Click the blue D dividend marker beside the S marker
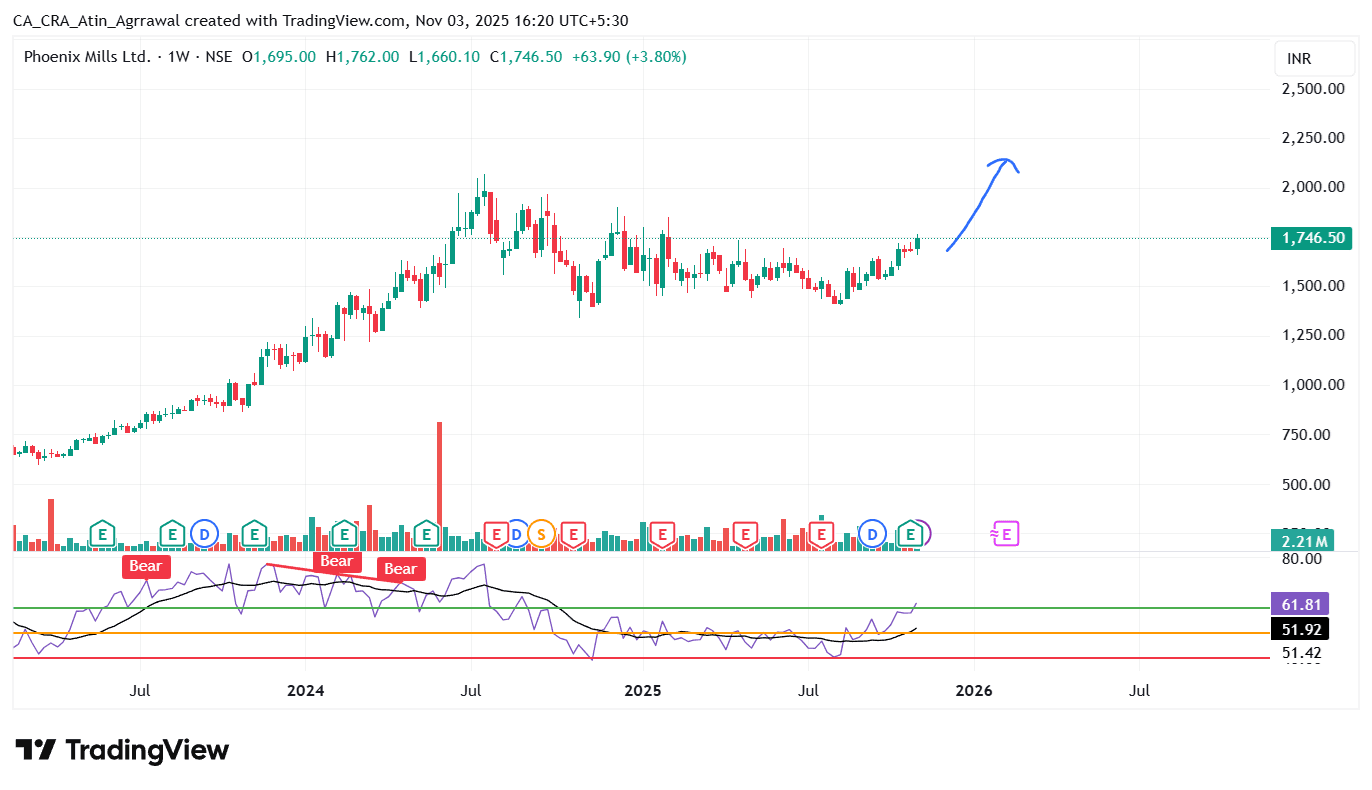Image resolution: width=1372 pixels, height=790 pixels. 516,534
